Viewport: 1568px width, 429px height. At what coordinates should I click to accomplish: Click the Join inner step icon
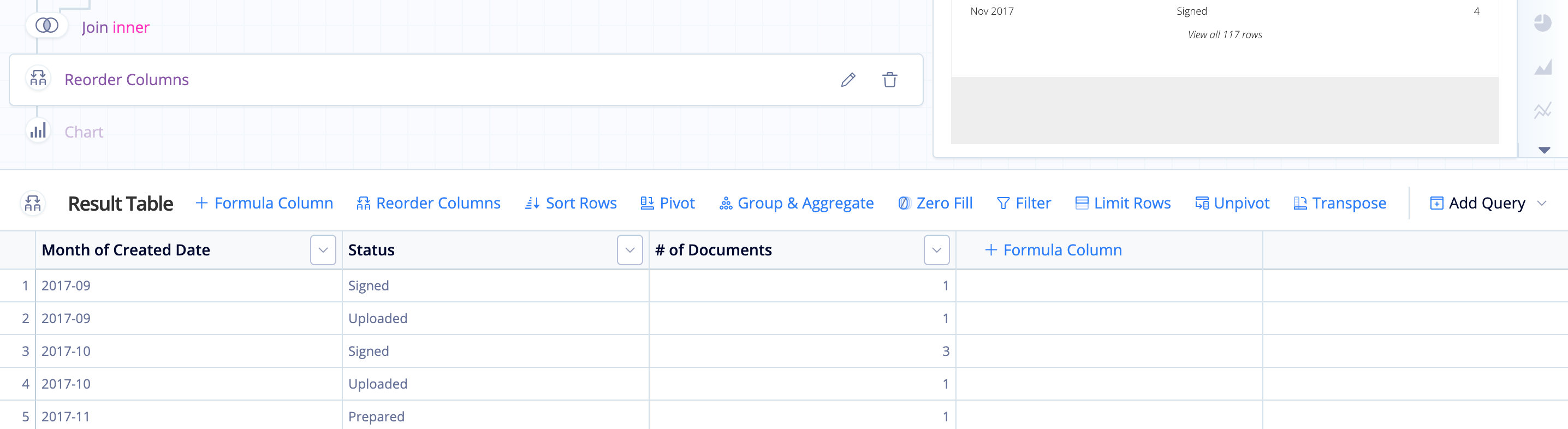pos(47,26)
